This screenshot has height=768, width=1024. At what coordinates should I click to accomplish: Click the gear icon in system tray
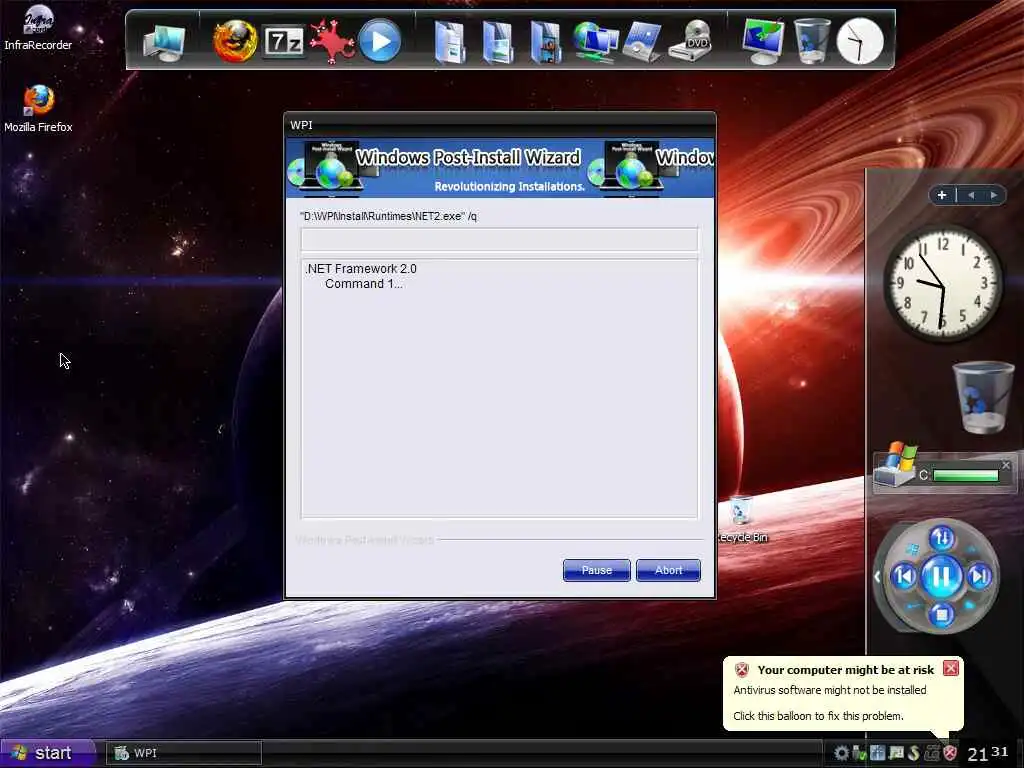(x=842, y=754)
